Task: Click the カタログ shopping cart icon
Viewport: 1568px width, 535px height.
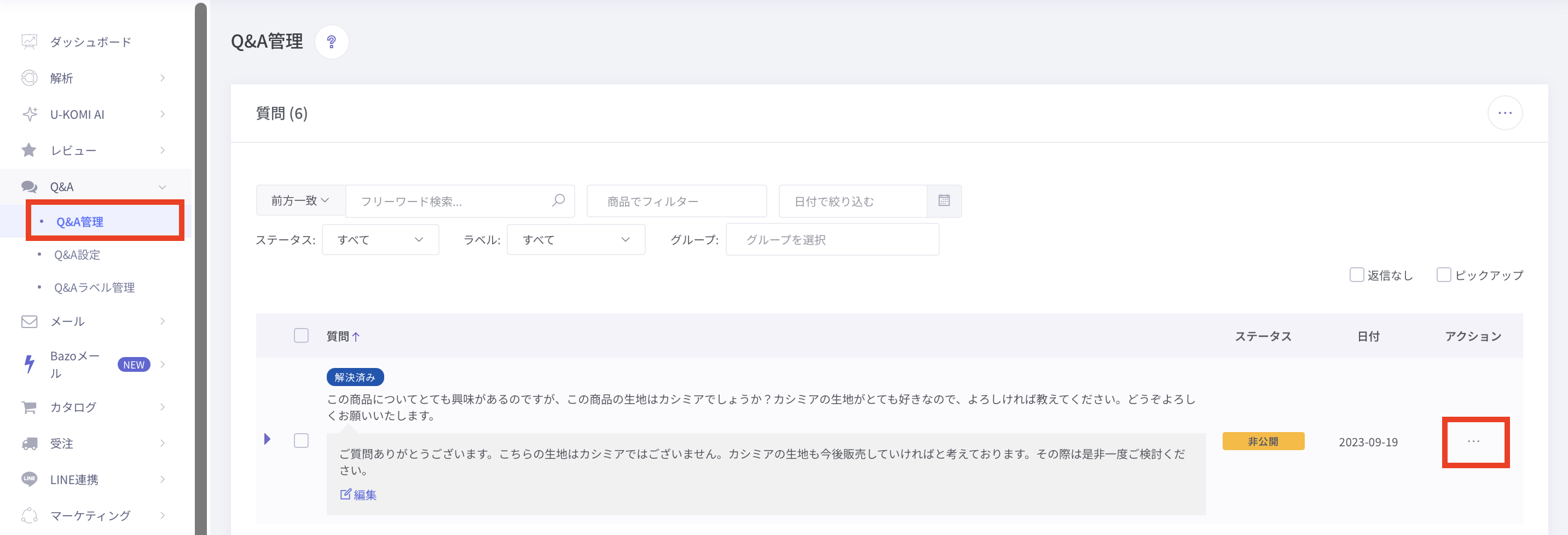Action: pos(29,407)
